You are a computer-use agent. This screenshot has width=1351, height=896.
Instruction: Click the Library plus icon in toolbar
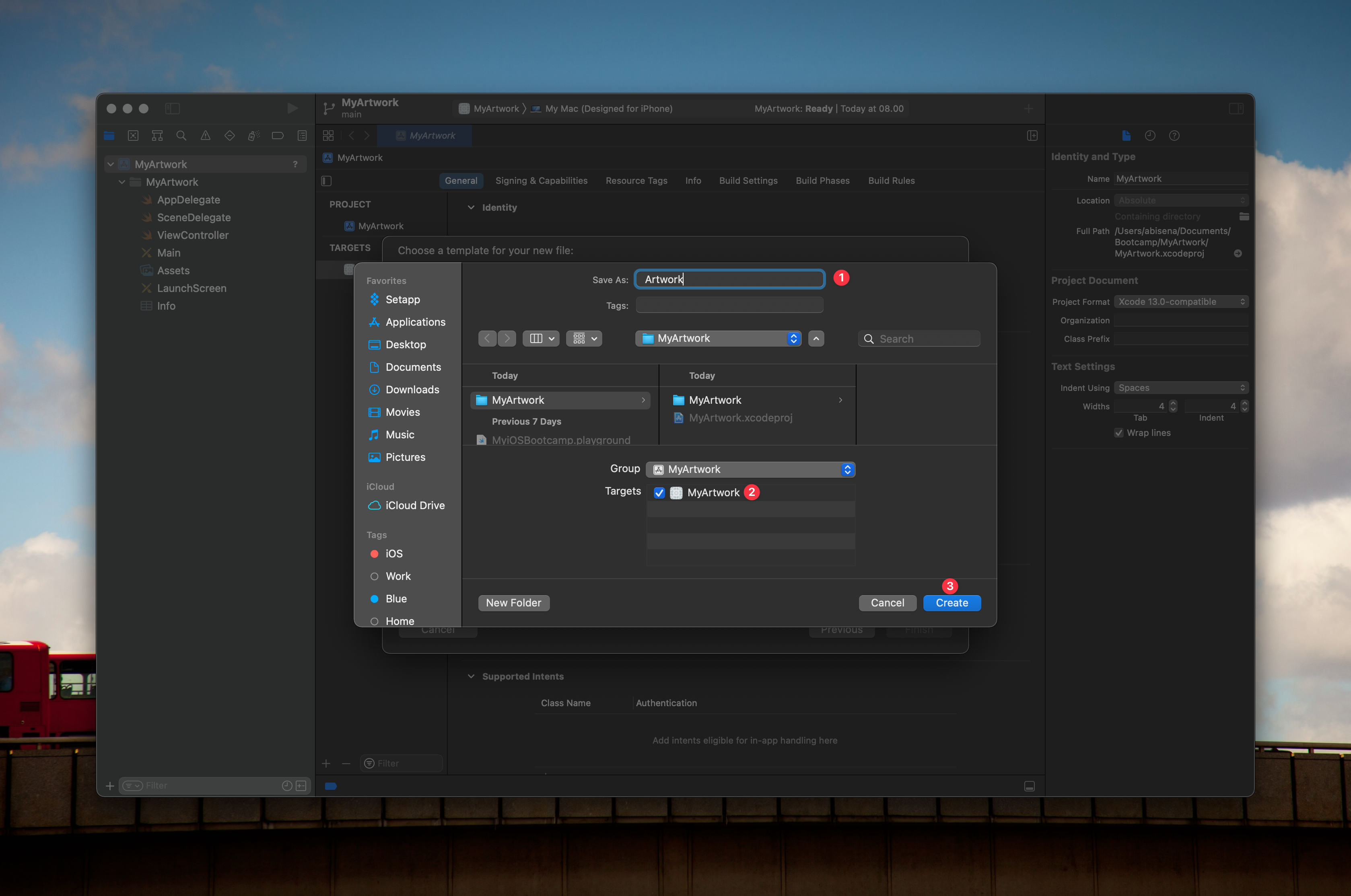click(1028, 109)
